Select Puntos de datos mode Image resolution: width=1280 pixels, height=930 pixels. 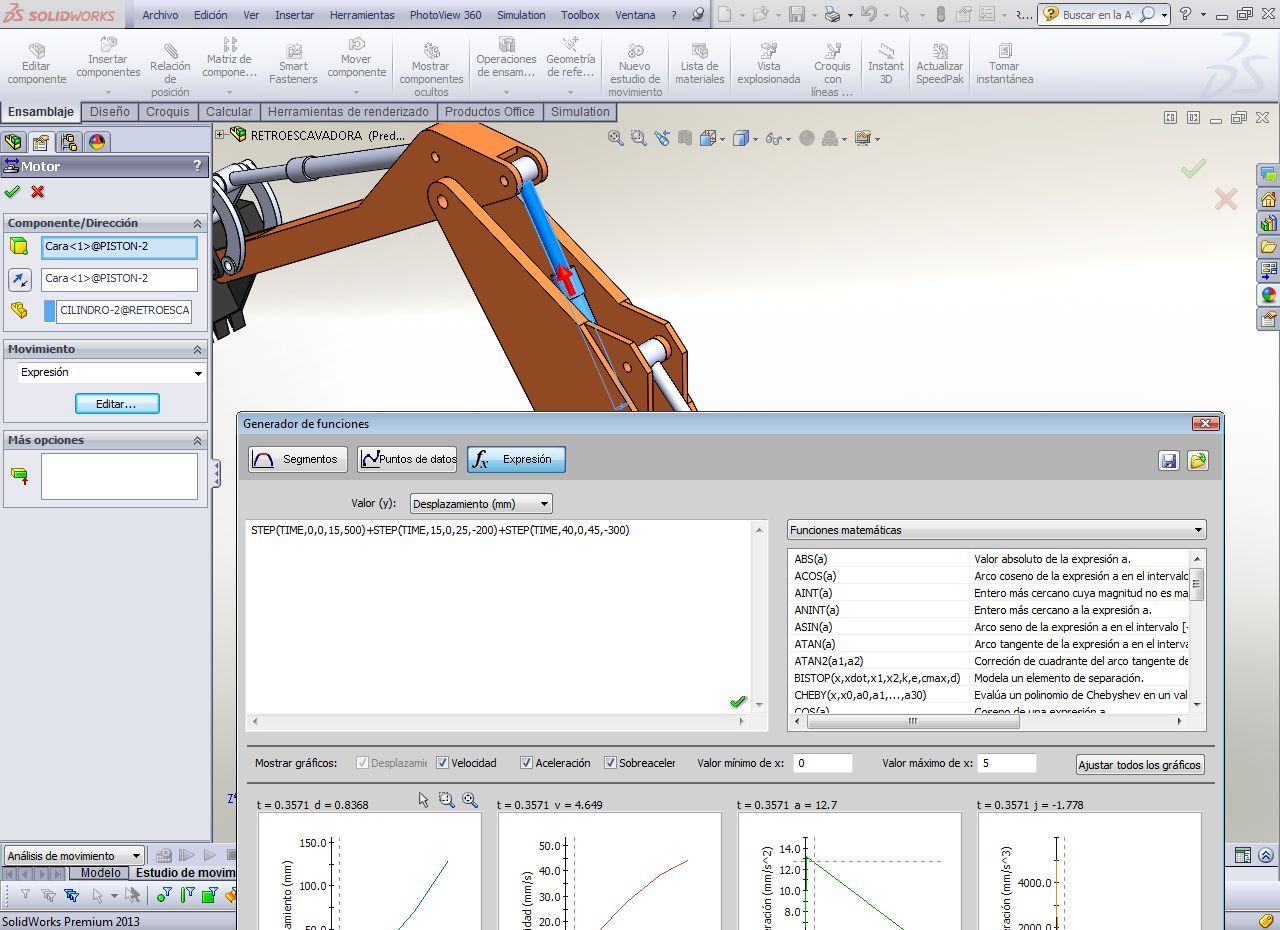point(407,459)
